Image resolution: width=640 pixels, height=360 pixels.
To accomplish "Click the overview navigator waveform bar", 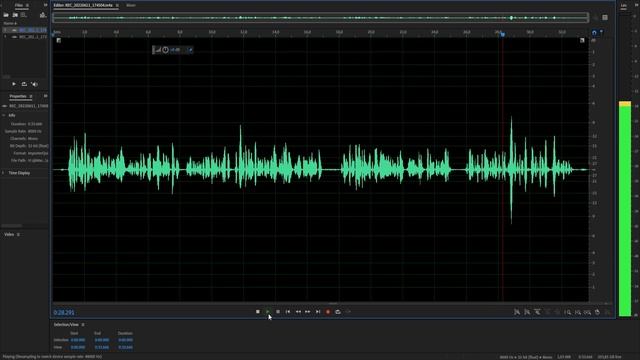I will (320, 18).
